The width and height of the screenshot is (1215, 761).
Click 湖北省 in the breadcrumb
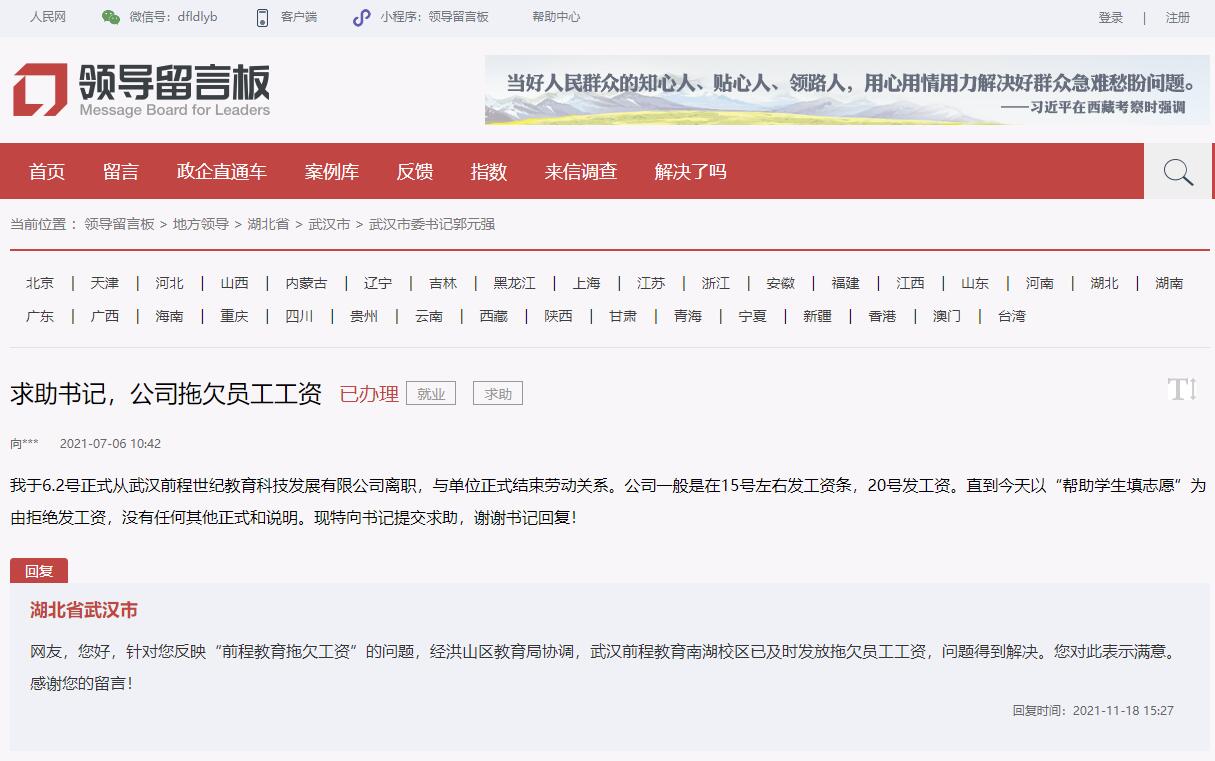[x=268, y=224]
